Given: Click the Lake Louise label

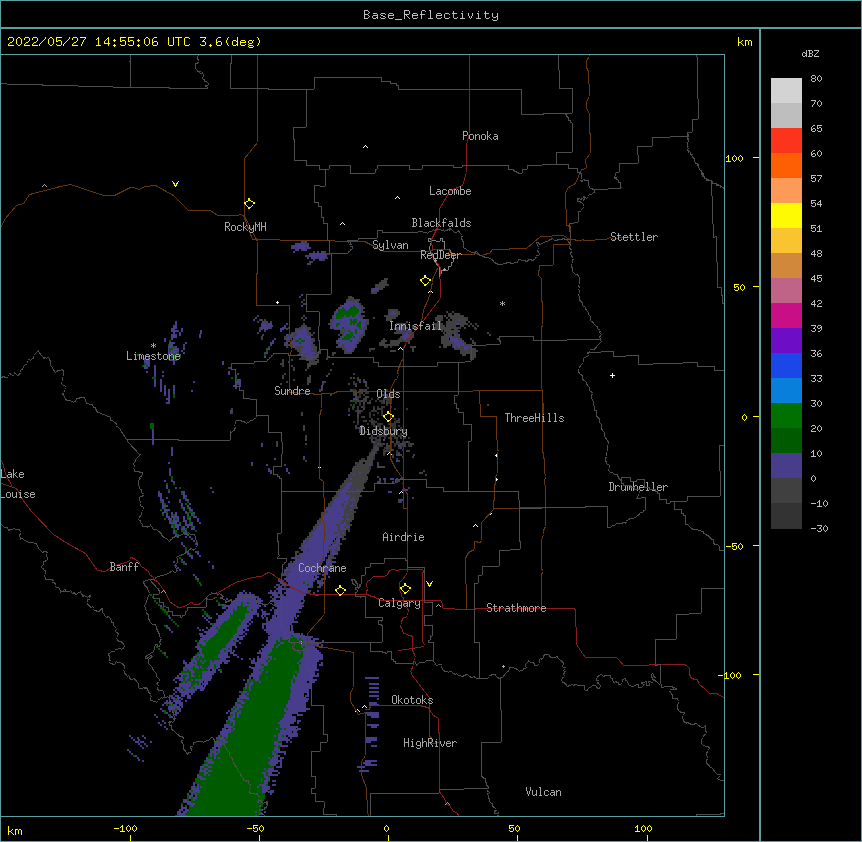Looking at the screenshot, I should [18, 484].
